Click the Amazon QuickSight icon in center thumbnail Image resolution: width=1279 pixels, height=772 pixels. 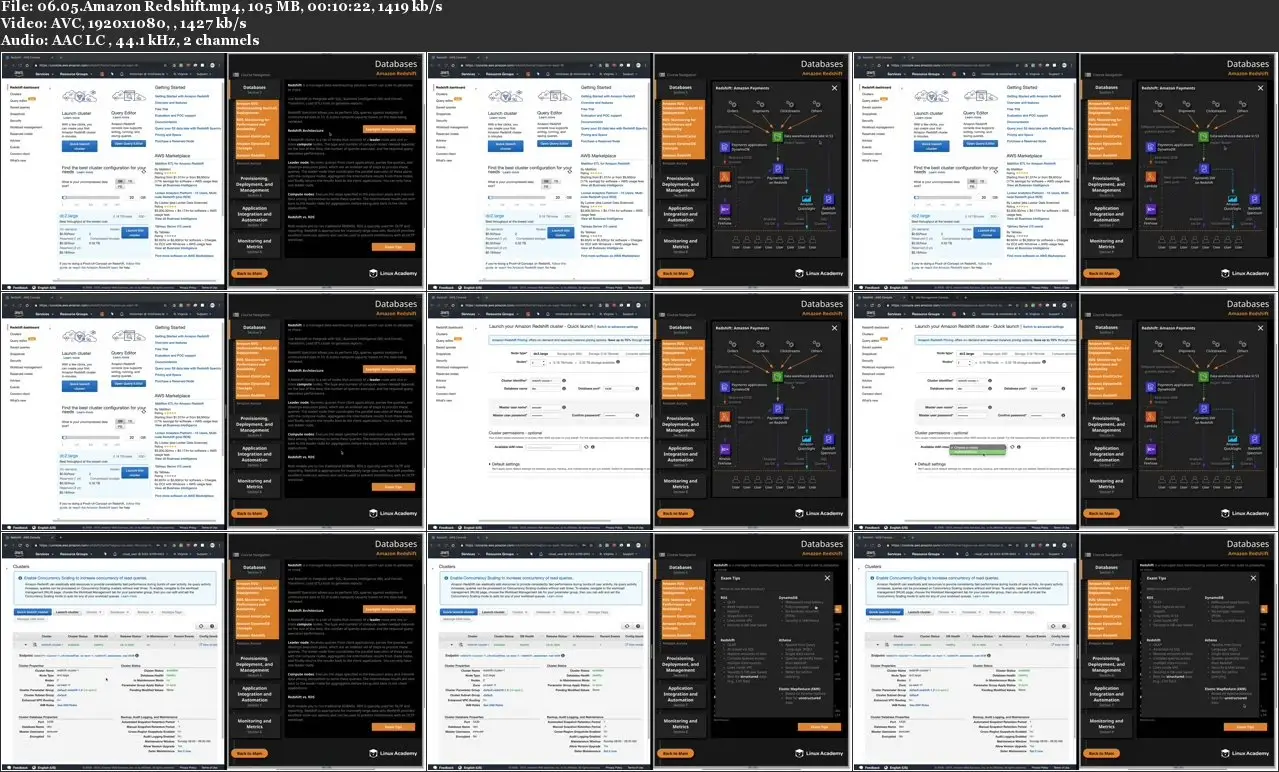point(807,439)
